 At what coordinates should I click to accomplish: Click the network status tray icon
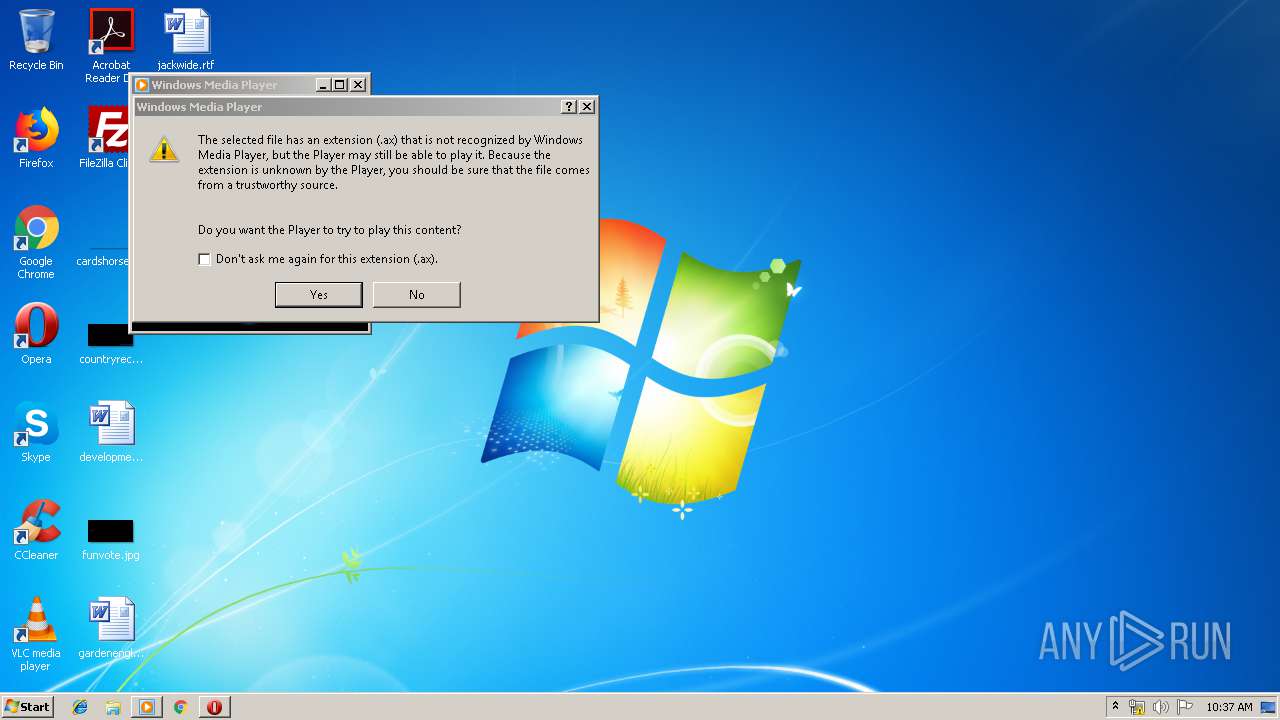coord(1137,707)
